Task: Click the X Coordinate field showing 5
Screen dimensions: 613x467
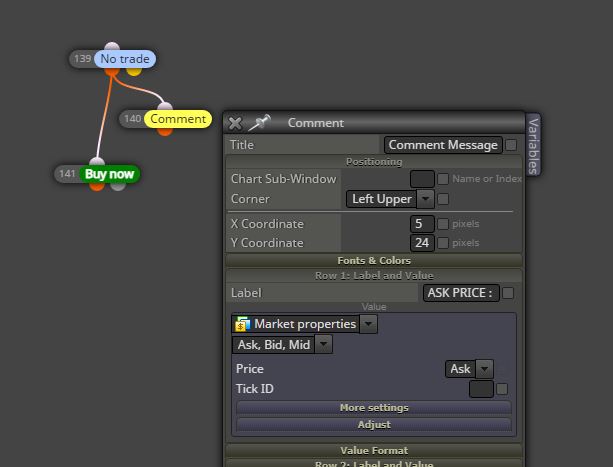Action: [x=422, y=224]
